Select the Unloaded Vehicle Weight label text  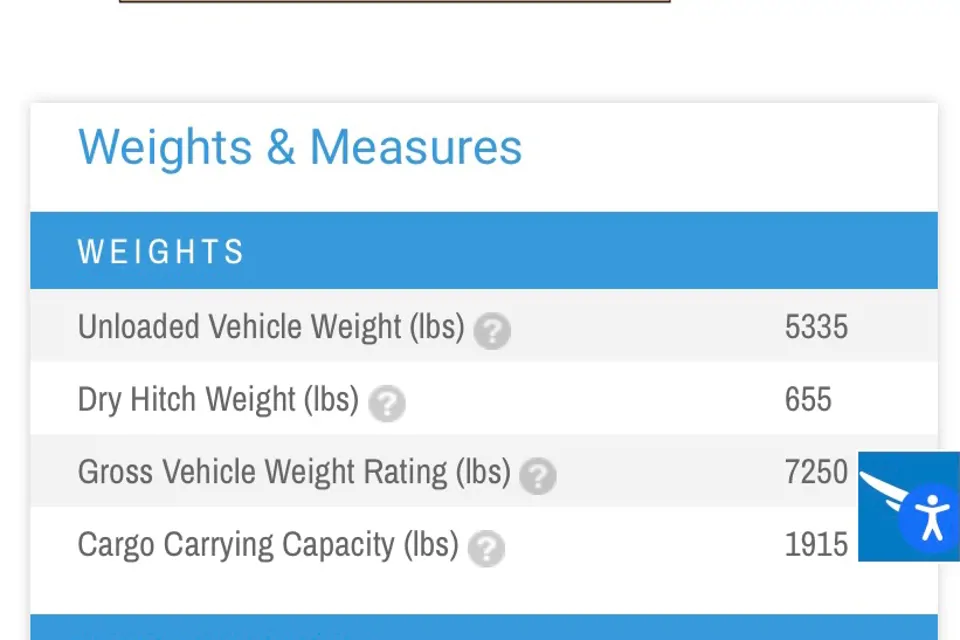point(240,327)
